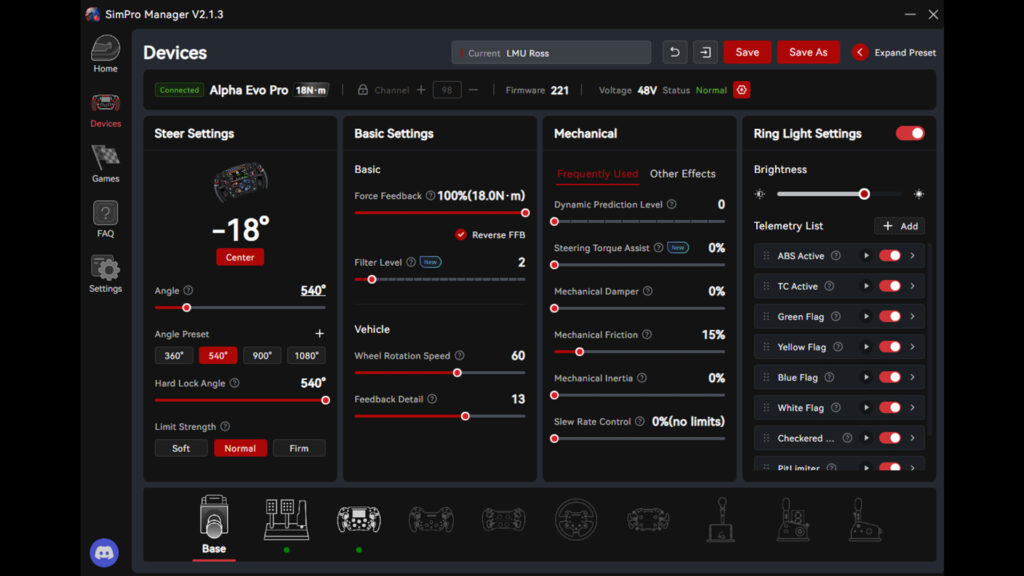Expand the TC Active telemetry chevron
Viewport: 1024px width, 576px height.
(x=912, y=286)
